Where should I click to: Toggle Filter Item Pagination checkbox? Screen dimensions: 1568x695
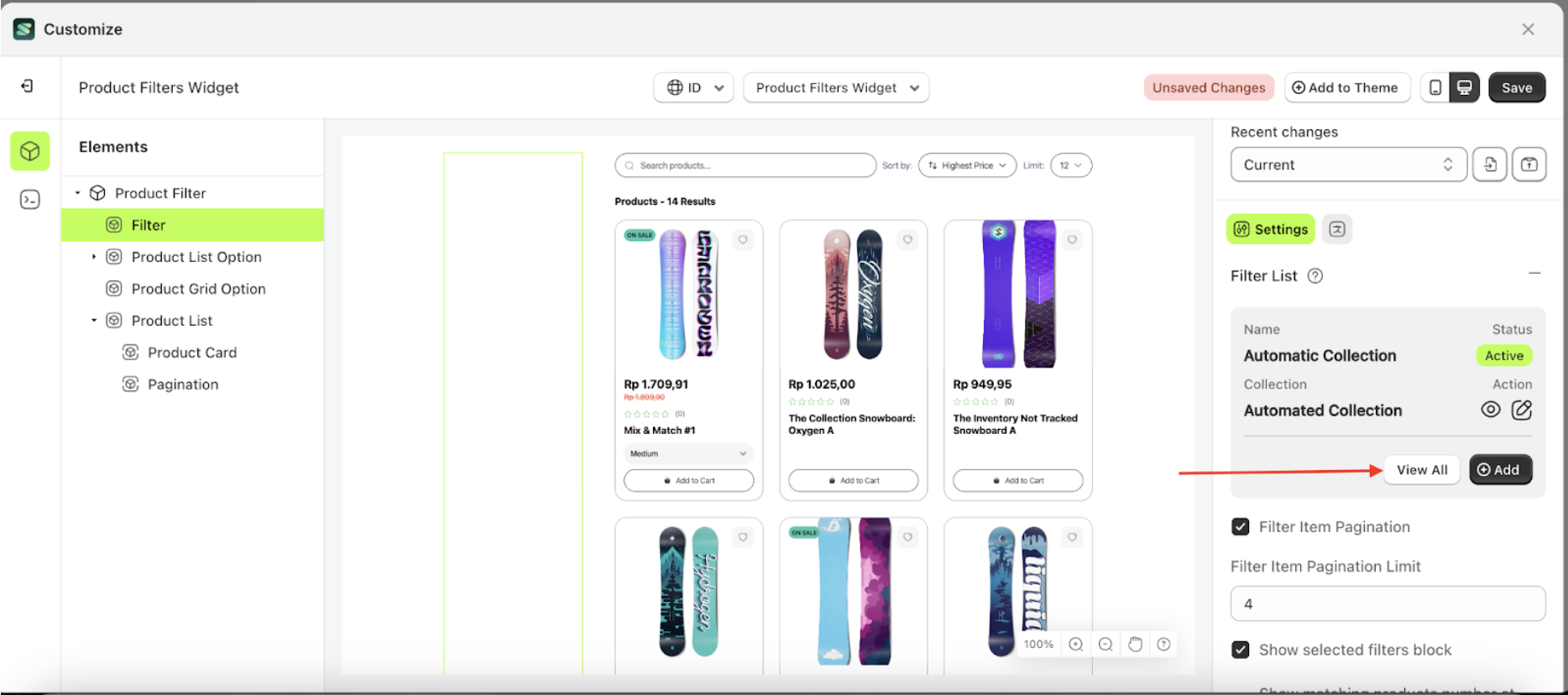click(x=1241, y=527)
